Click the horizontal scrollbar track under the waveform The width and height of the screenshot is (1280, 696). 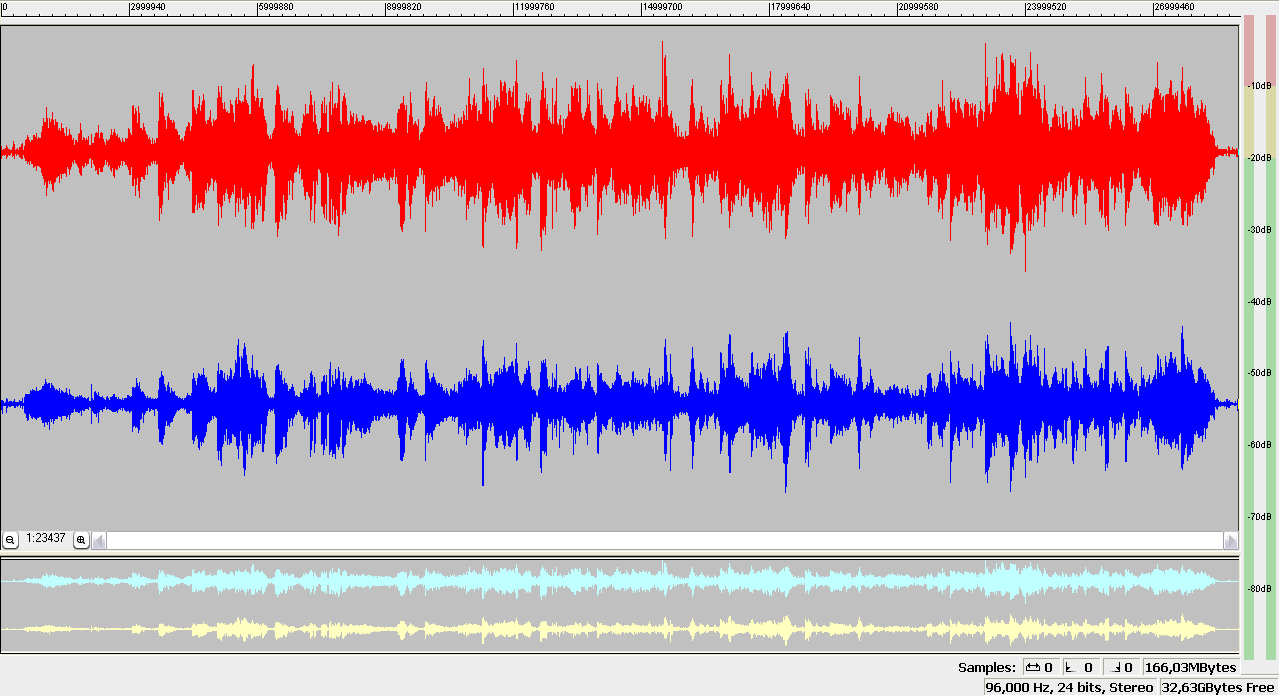point(665,540)
